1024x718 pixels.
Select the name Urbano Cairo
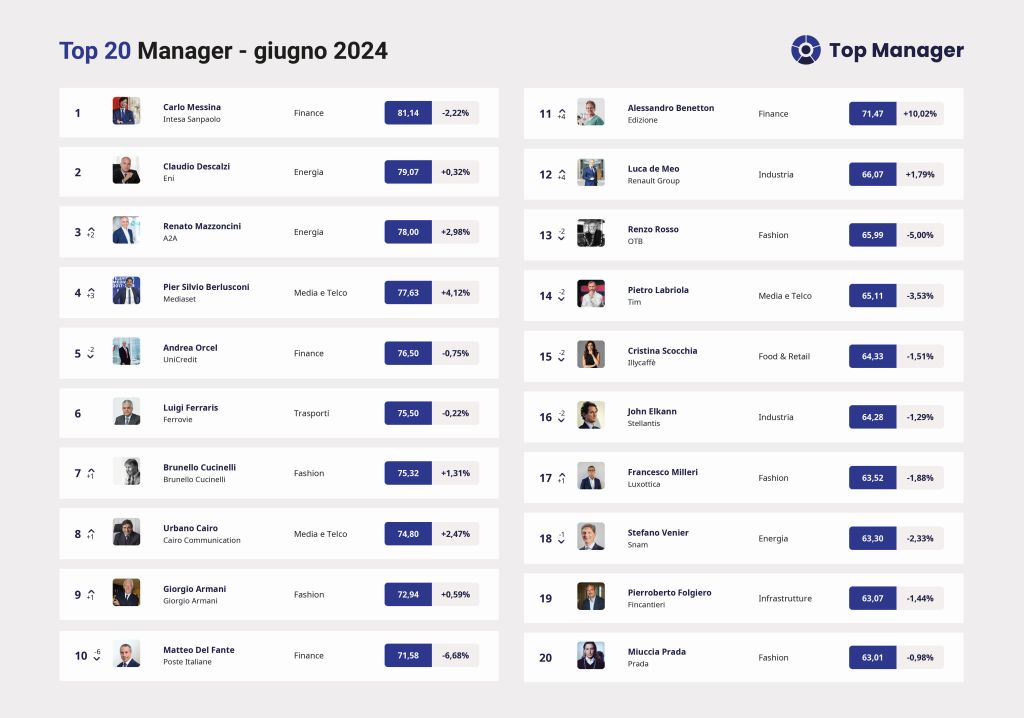(x=190, y=528)
